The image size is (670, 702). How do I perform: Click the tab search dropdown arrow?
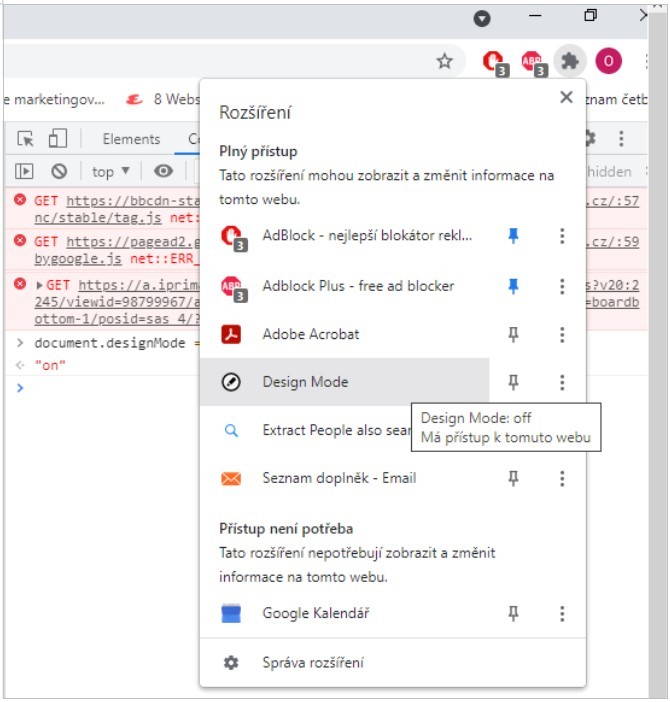click(x=482, y=18)
